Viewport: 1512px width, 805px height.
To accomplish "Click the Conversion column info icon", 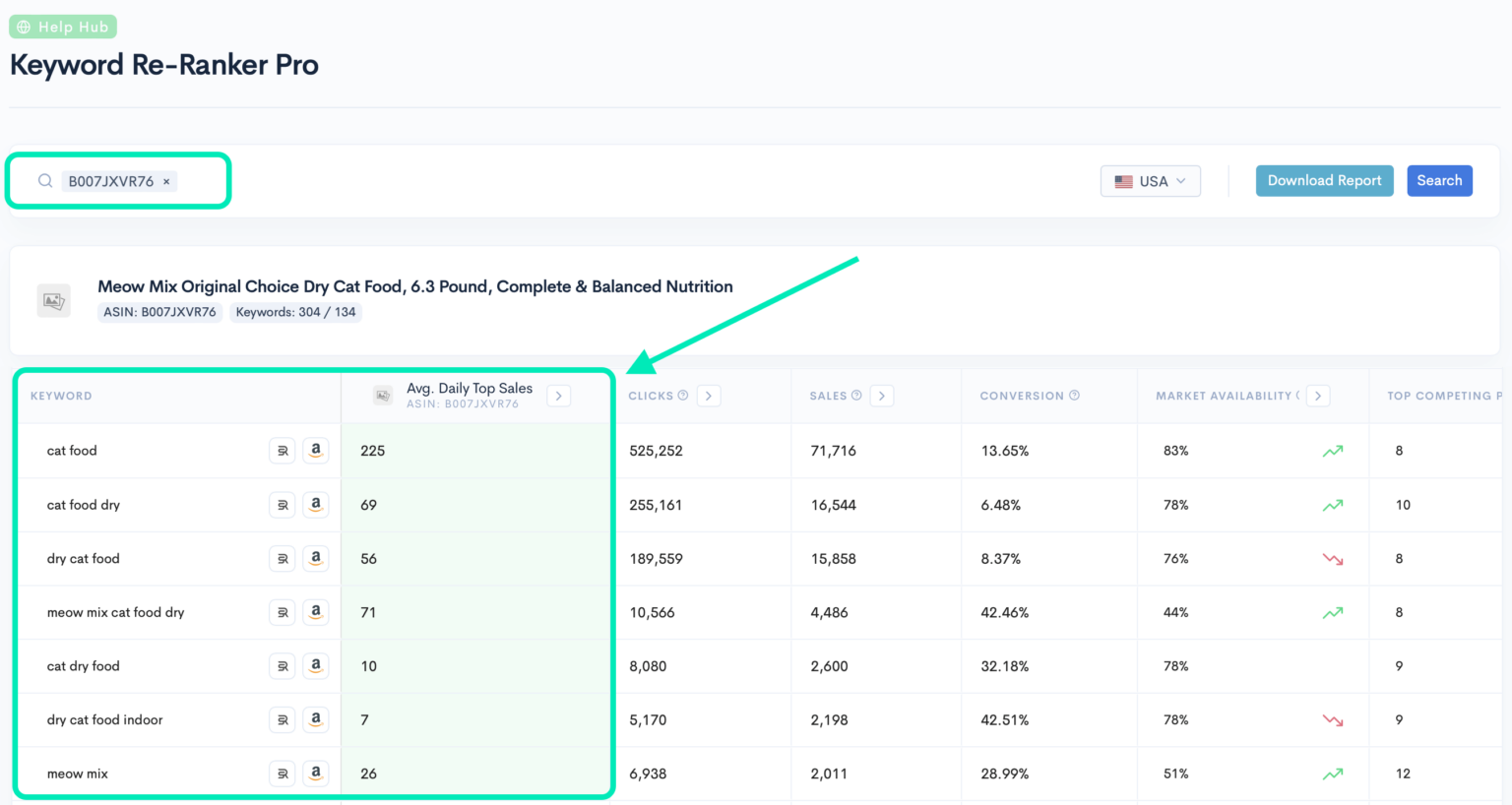I will click(x=1073, y=395).
